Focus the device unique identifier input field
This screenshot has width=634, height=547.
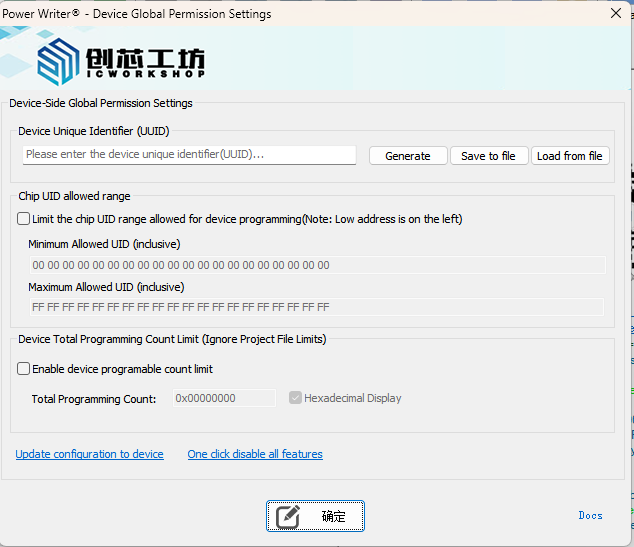pos(189,155)
